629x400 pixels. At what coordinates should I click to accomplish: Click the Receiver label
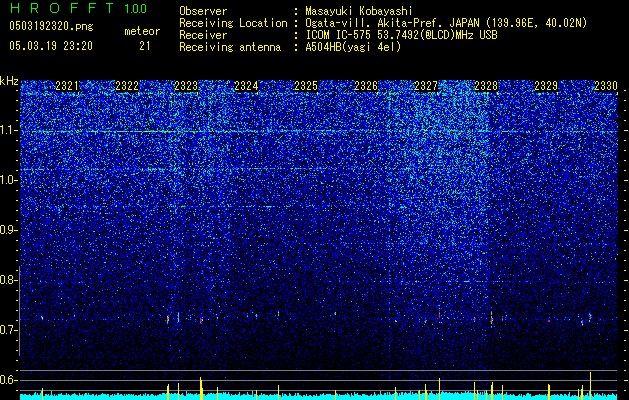pos(203,35)
